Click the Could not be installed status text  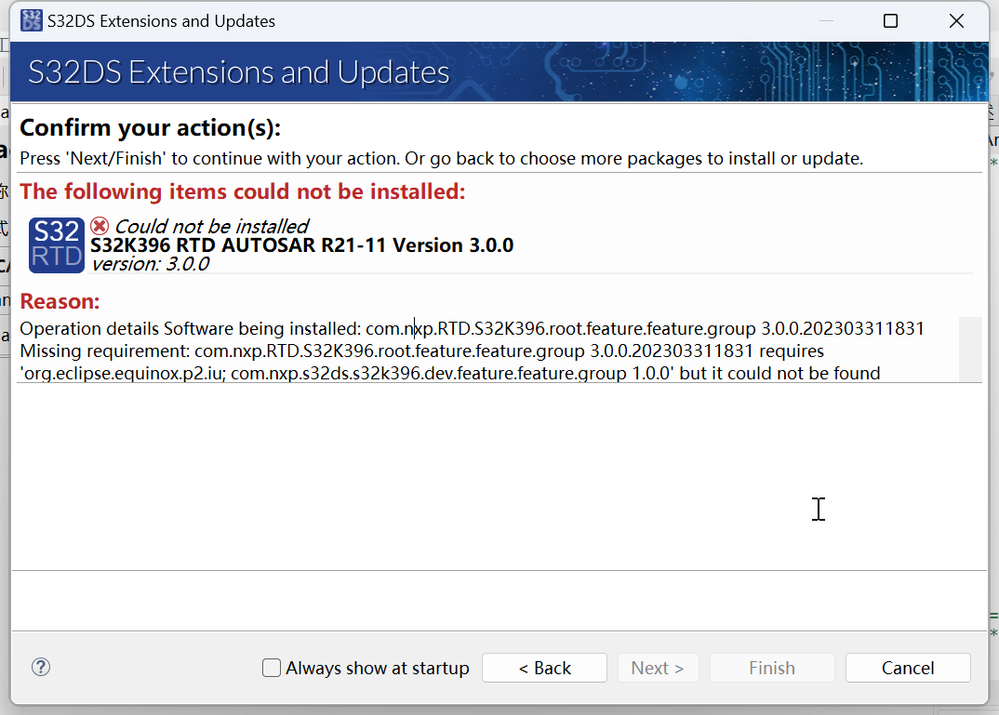211,226
